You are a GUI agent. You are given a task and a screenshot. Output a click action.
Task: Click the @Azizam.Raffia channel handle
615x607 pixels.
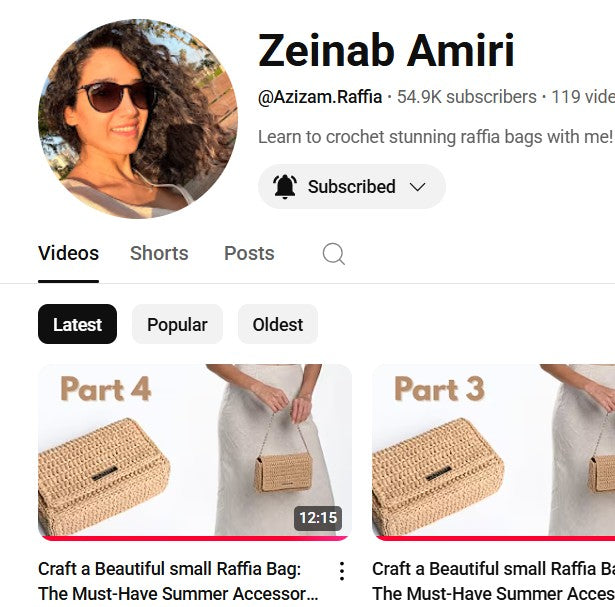pyautogui.click(x=320, y=97)
